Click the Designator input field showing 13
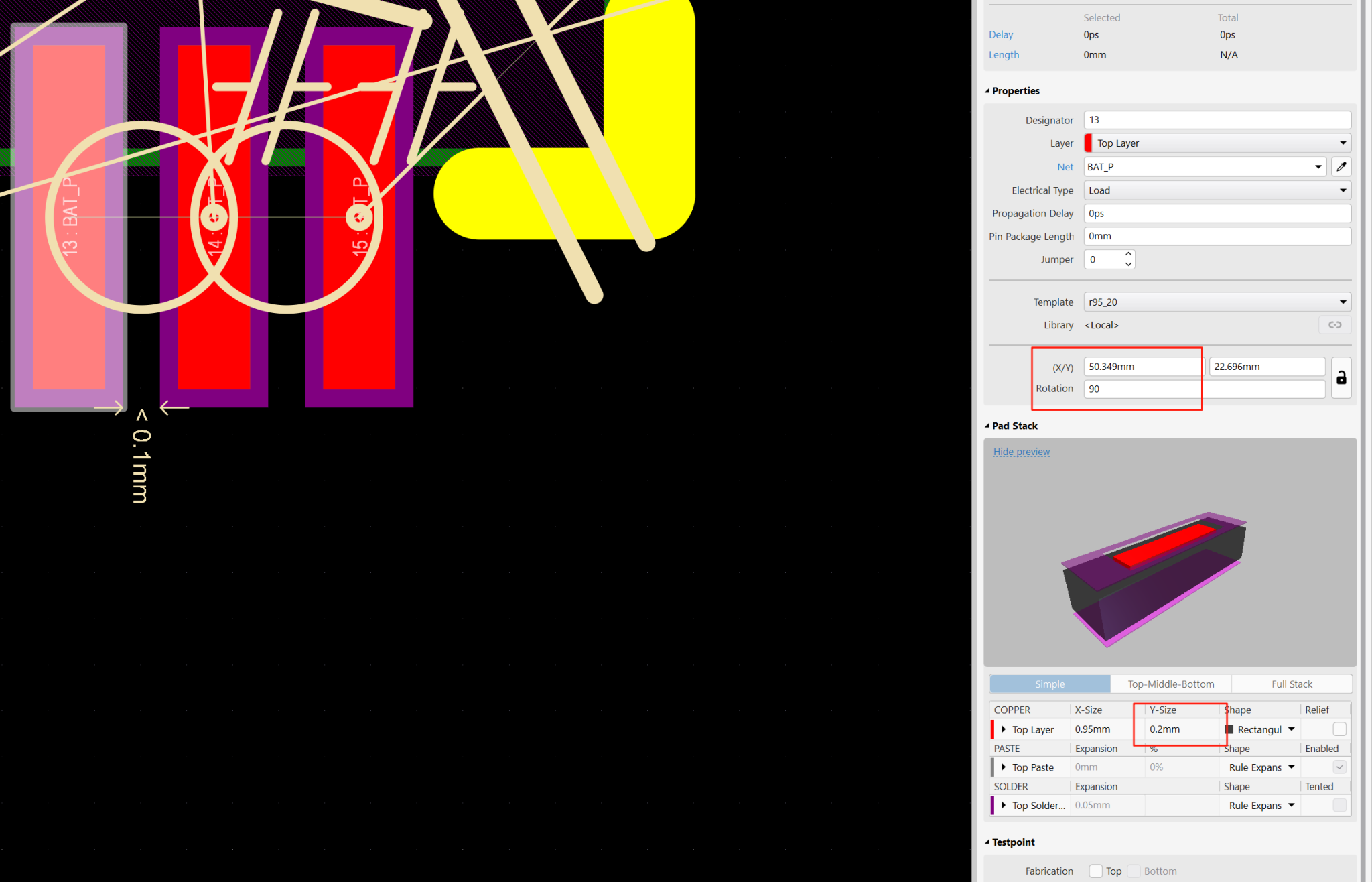 click(x=1216, y=119)
